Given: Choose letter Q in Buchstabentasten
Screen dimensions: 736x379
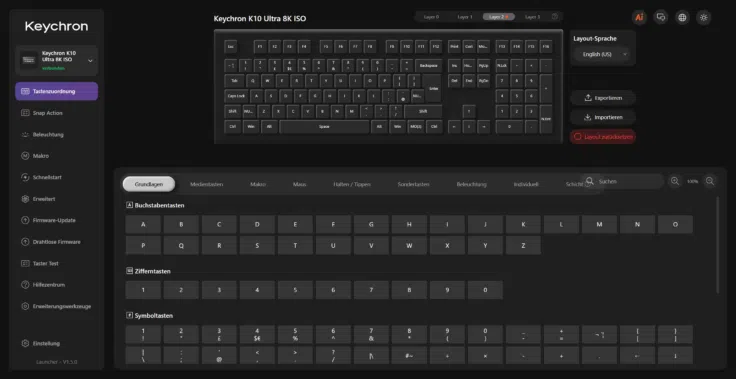Looking at the screenshot, I should click(x=181, y=246).
